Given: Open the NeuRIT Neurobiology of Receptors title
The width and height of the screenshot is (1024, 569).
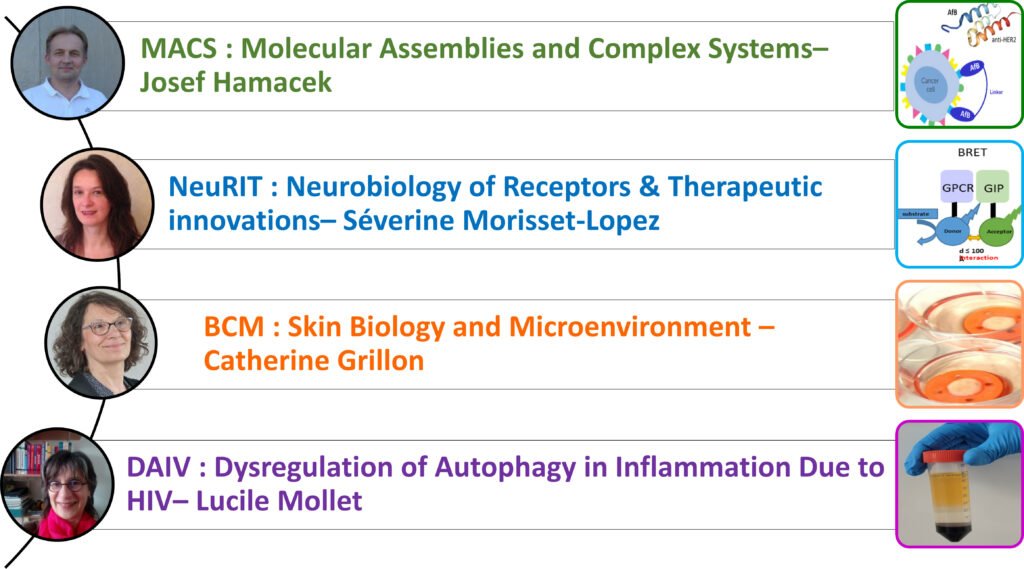Looking at the screenshot, I should (x=495, y=203).
